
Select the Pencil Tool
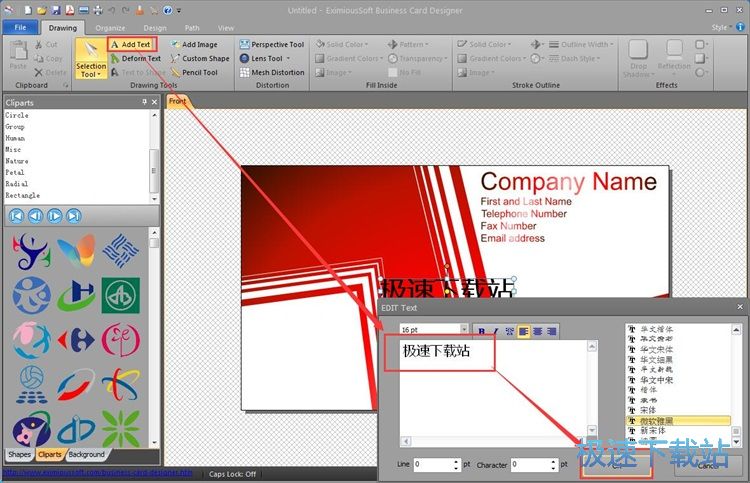(x=194, y=72)
